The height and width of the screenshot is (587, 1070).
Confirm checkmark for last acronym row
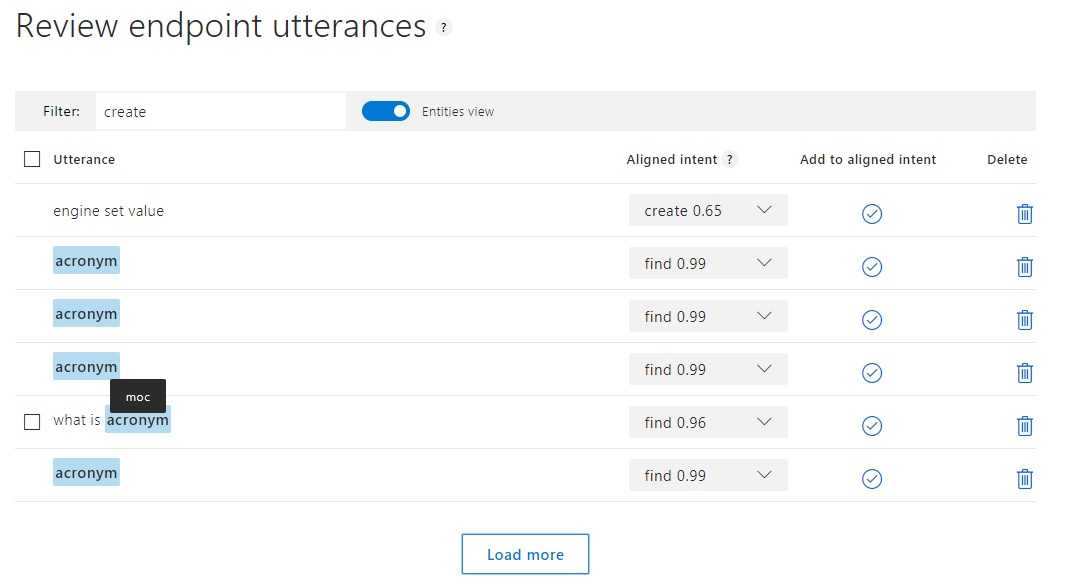point(871,479)
